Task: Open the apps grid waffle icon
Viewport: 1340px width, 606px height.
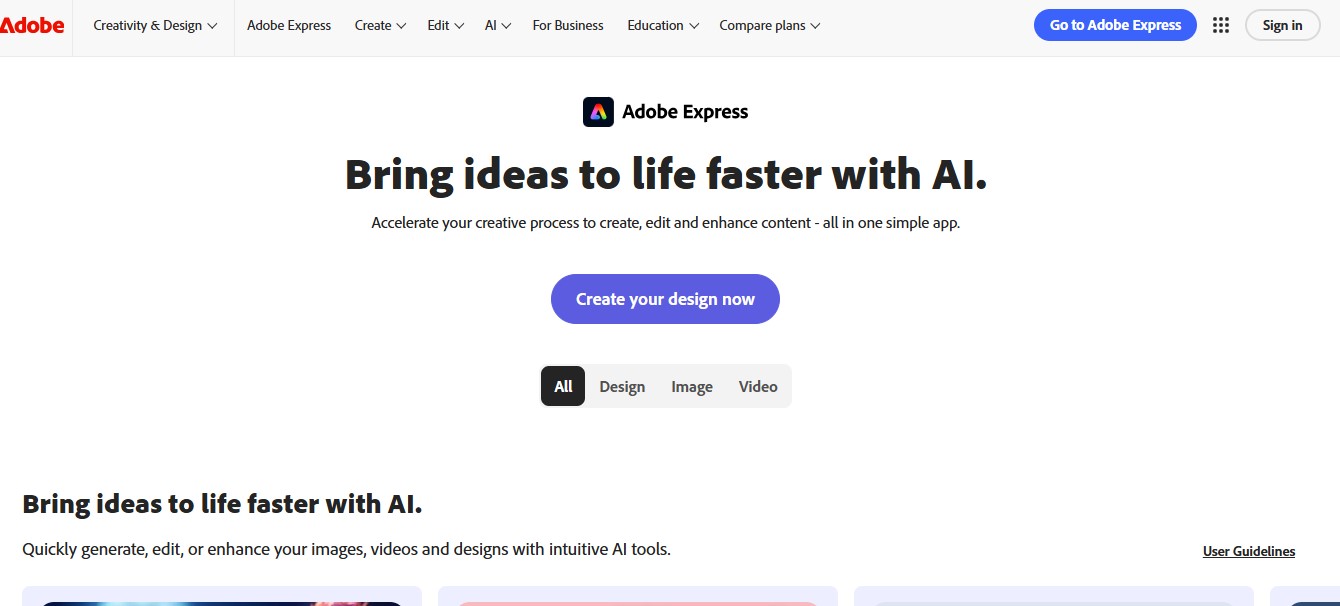Action: (1221, 25)
